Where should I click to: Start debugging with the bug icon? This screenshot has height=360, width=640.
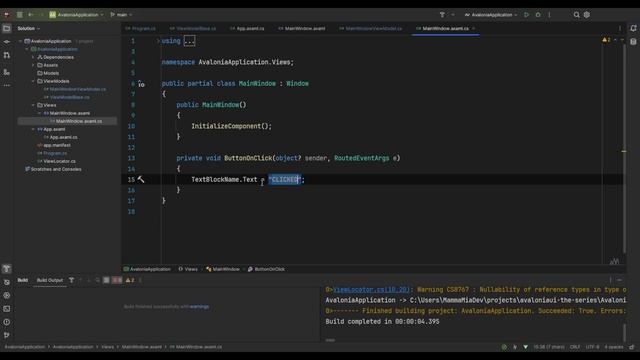click(x=538, y=15)
